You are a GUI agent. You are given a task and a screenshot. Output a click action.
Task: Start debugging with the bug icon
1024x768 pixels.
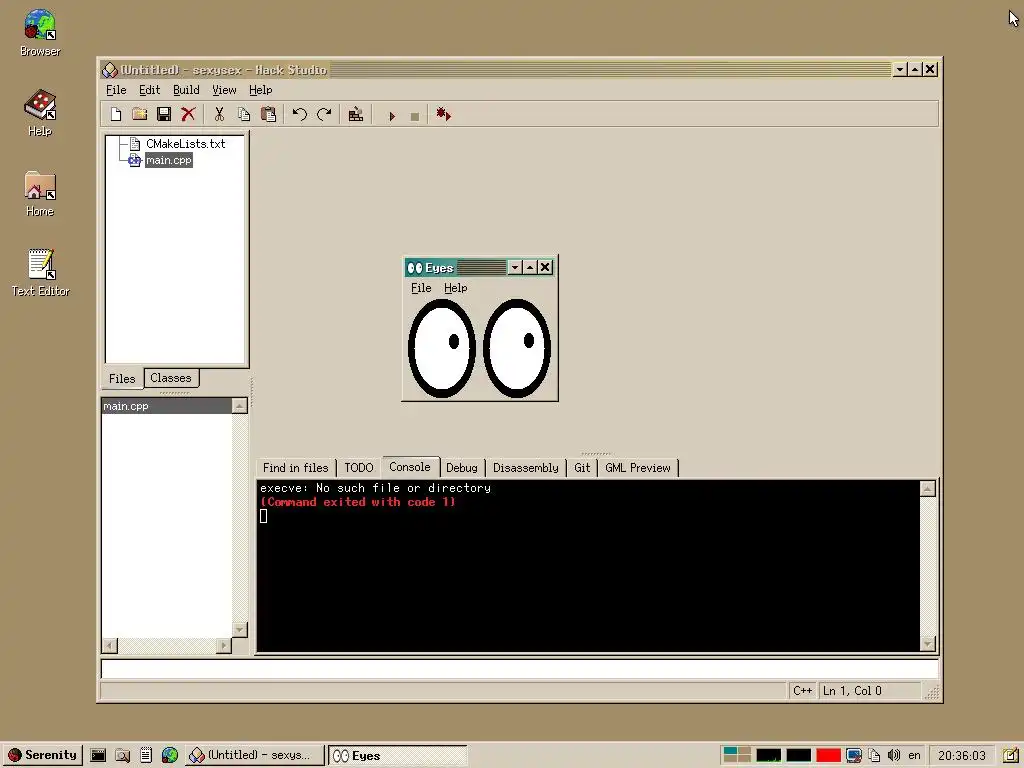point(443,115)
